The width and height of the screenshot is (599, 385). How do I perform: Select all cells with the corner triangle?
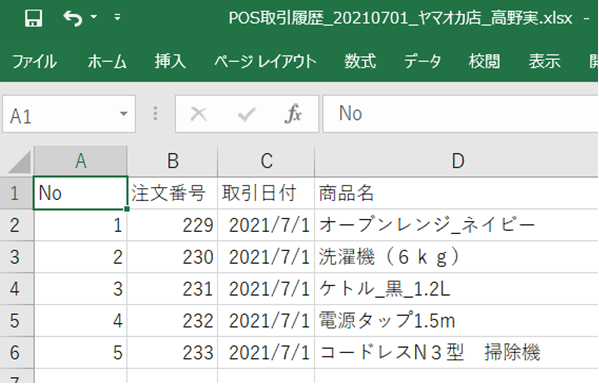pyautogui.click(x=19, y=162)
